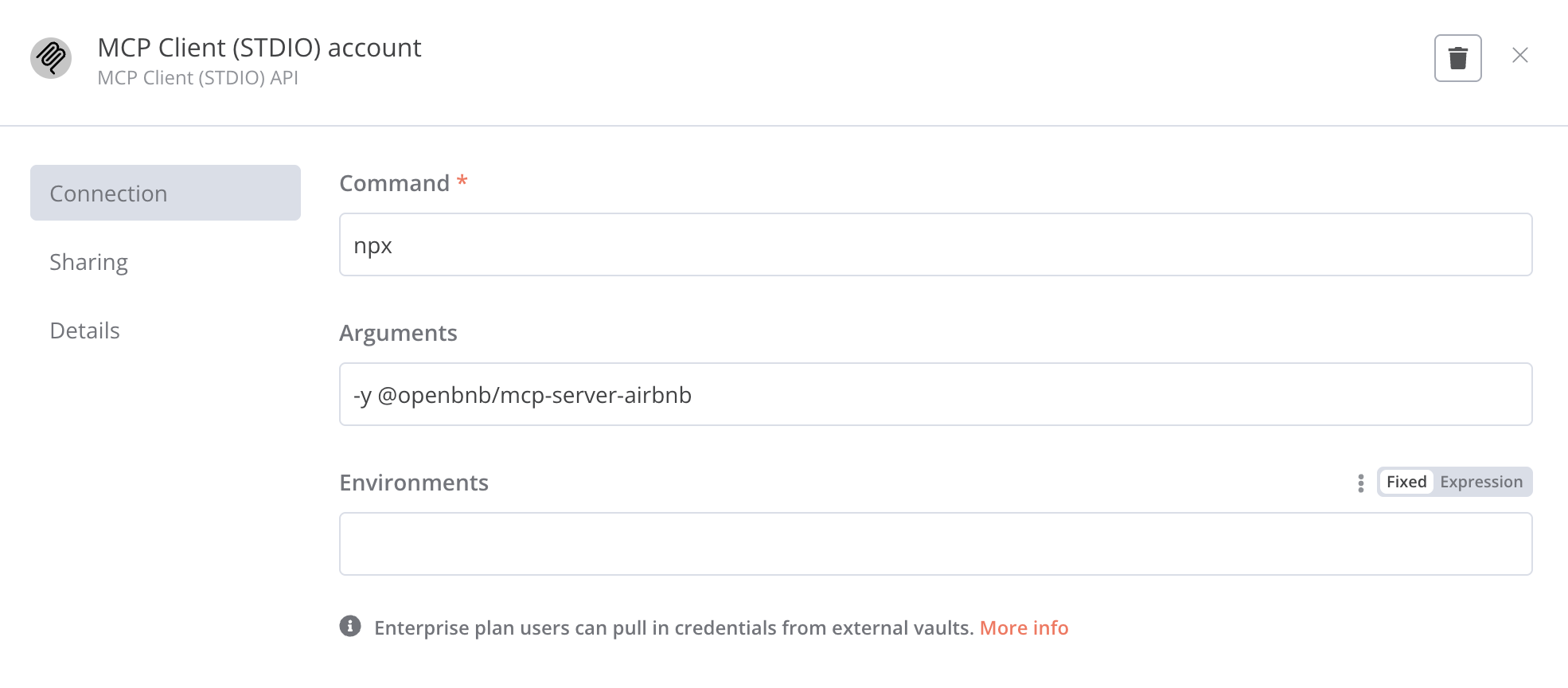Click the Command input containing npx
Image resolution: width=1568 pixels, height=688 pixels.
tap(935, 244)
